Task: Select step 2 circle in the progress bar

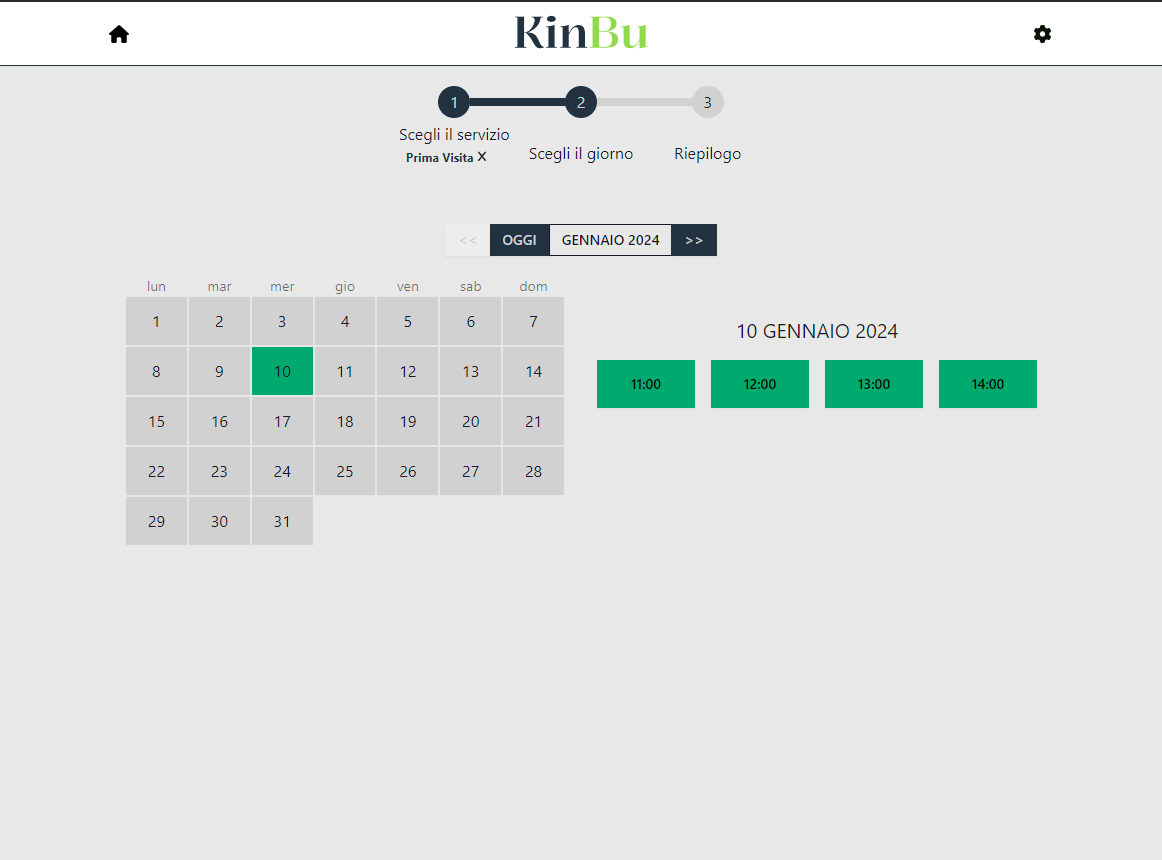Action: pos(581,101)
